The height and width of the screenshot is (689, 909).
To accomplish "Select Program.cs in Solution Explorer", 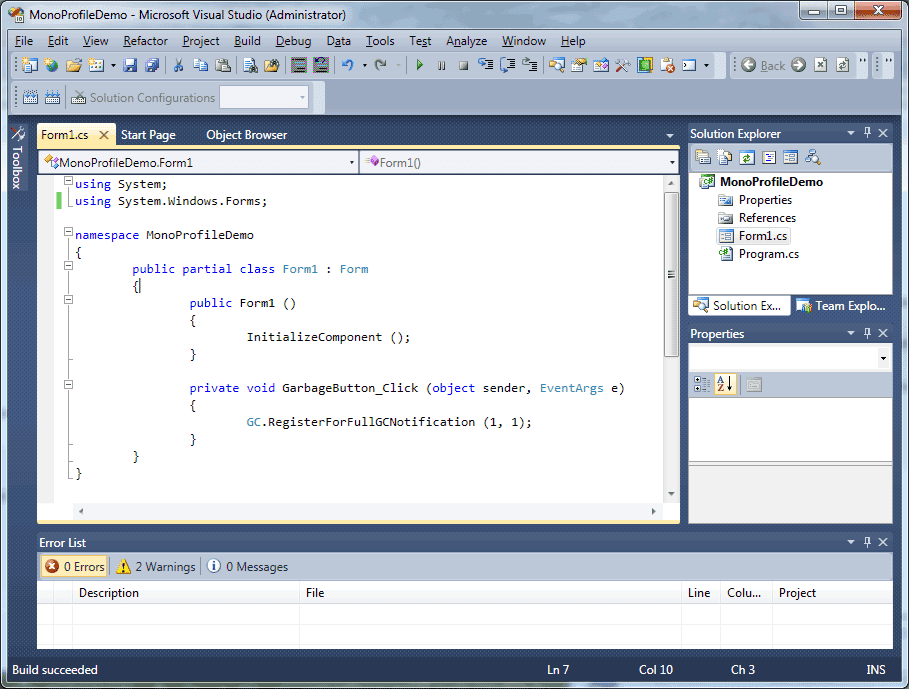I will (768, 254).
